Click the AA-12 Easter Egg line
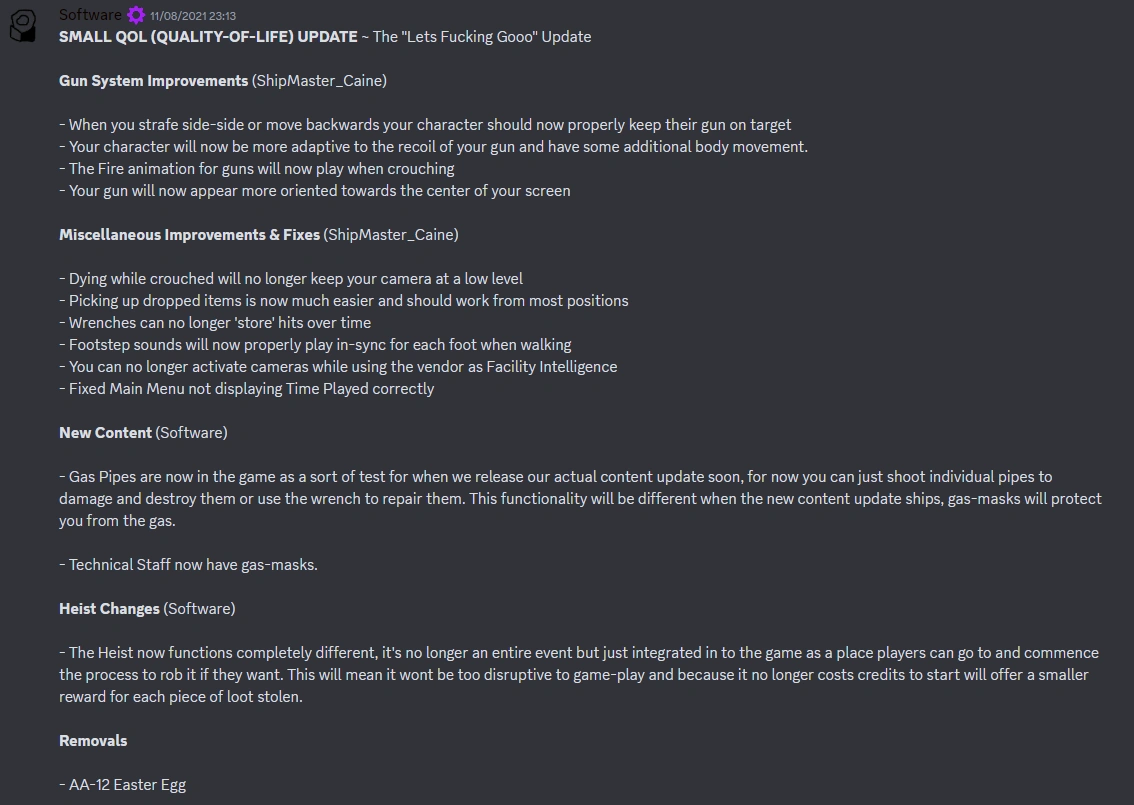The width and height of the screenshot is (1134, 805). pyautogui.click(x=123, y=785)
